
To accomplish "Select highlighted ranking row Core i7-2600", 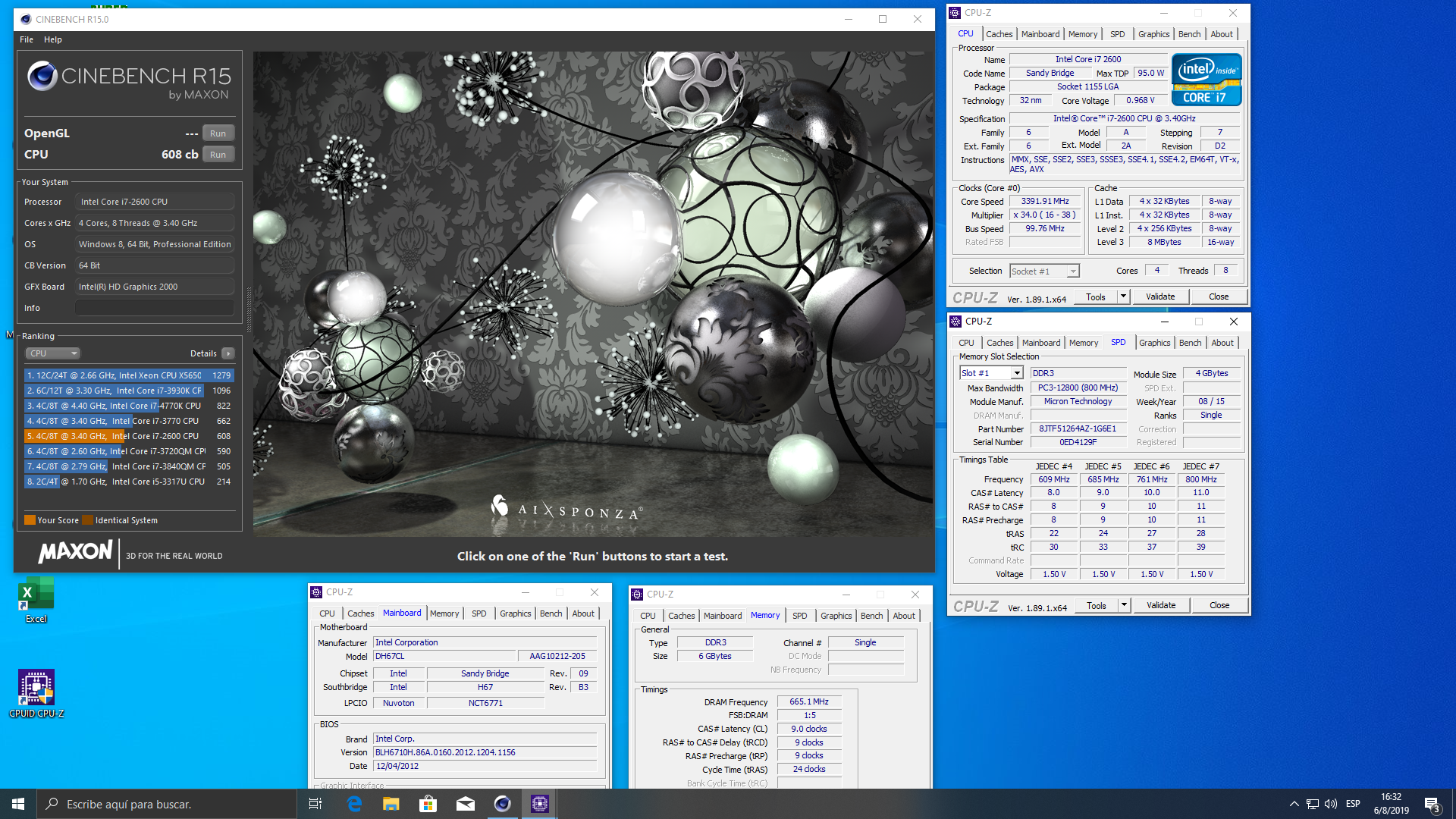I will click(129, 436).
